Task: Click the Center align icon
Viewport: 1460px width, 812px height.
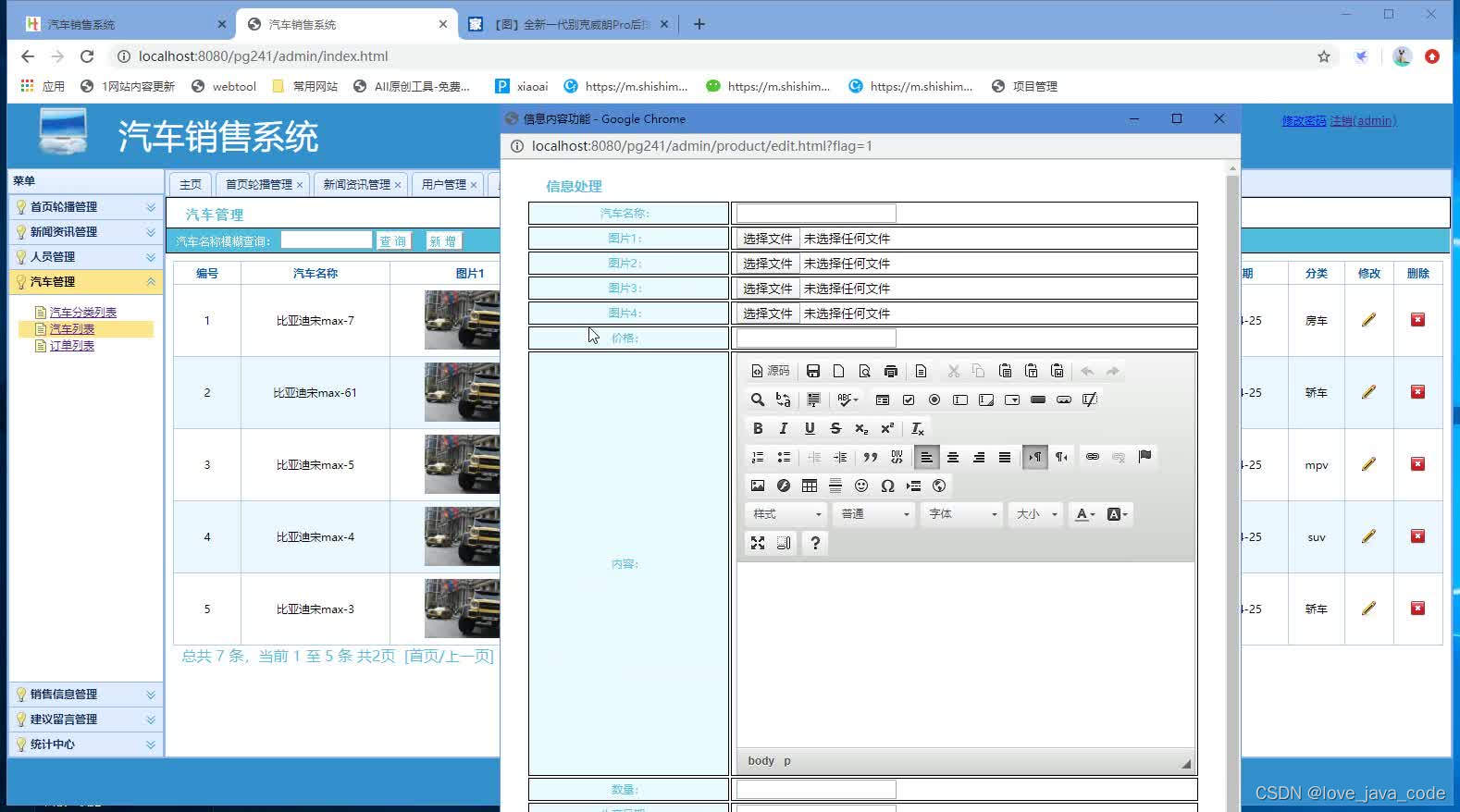Action: (x=953, y=457)
